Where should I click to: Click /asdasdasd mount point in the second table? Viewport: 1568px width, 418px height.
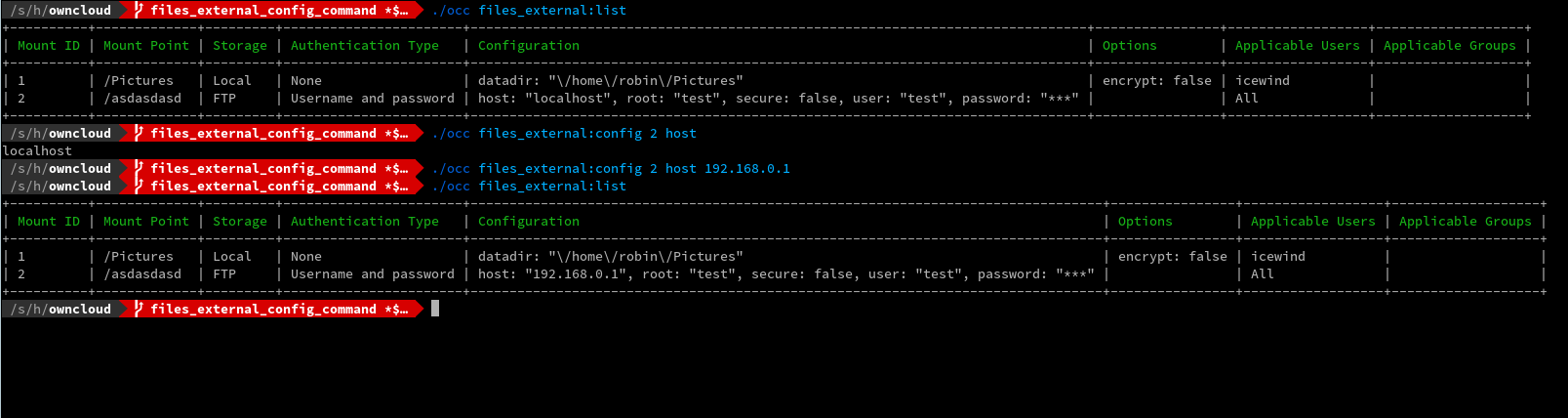[x=142, y=273]
